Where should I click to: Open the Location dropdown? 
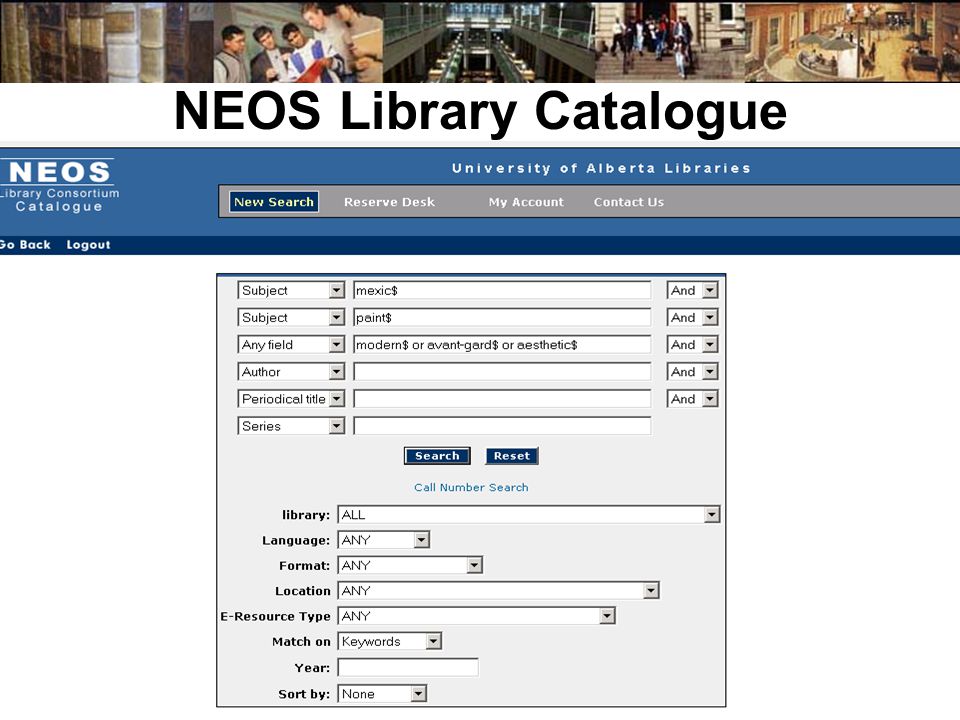498,591
